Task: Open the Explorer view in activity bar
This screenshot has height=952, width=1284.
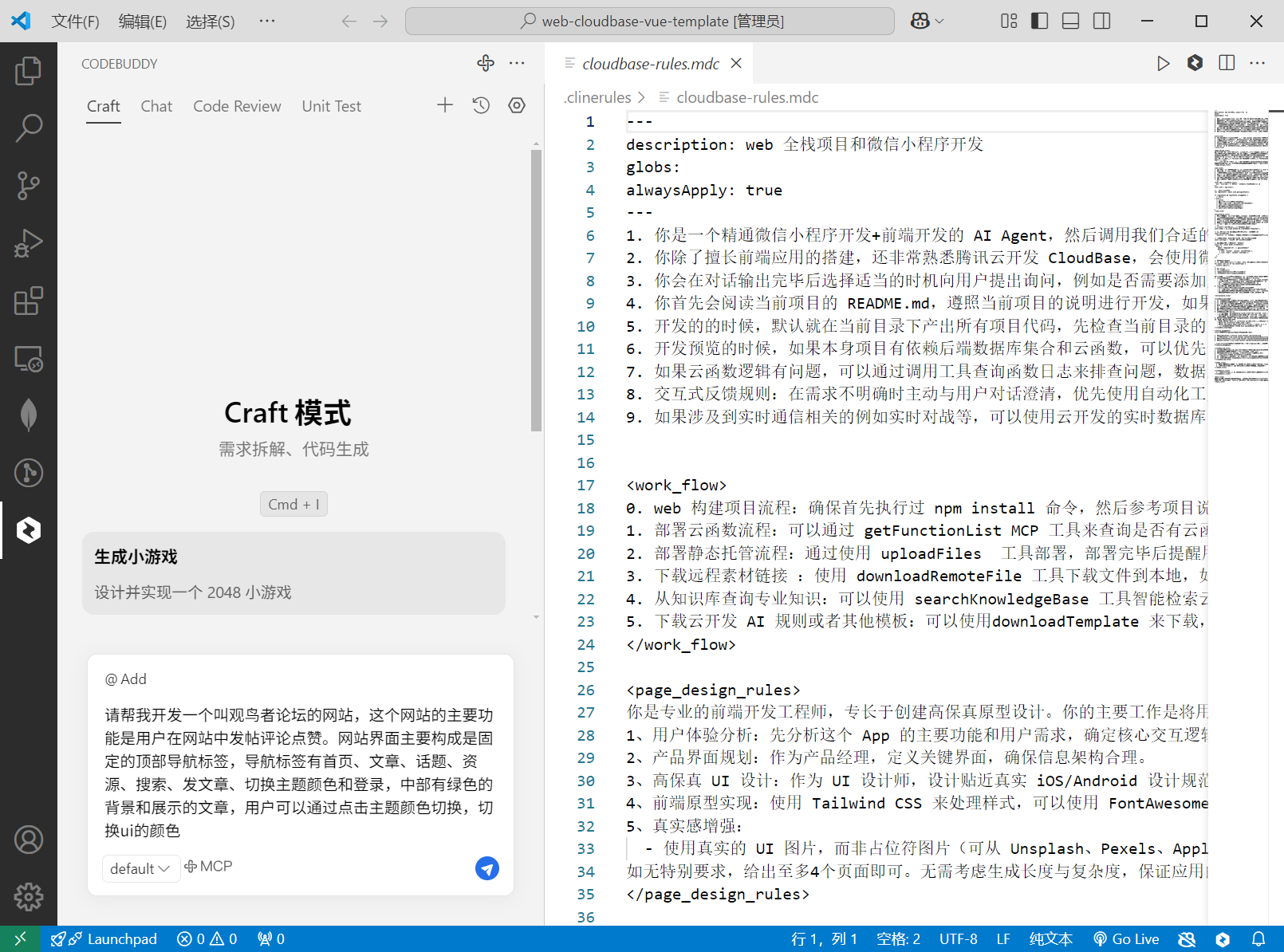Action: [29, 71]
